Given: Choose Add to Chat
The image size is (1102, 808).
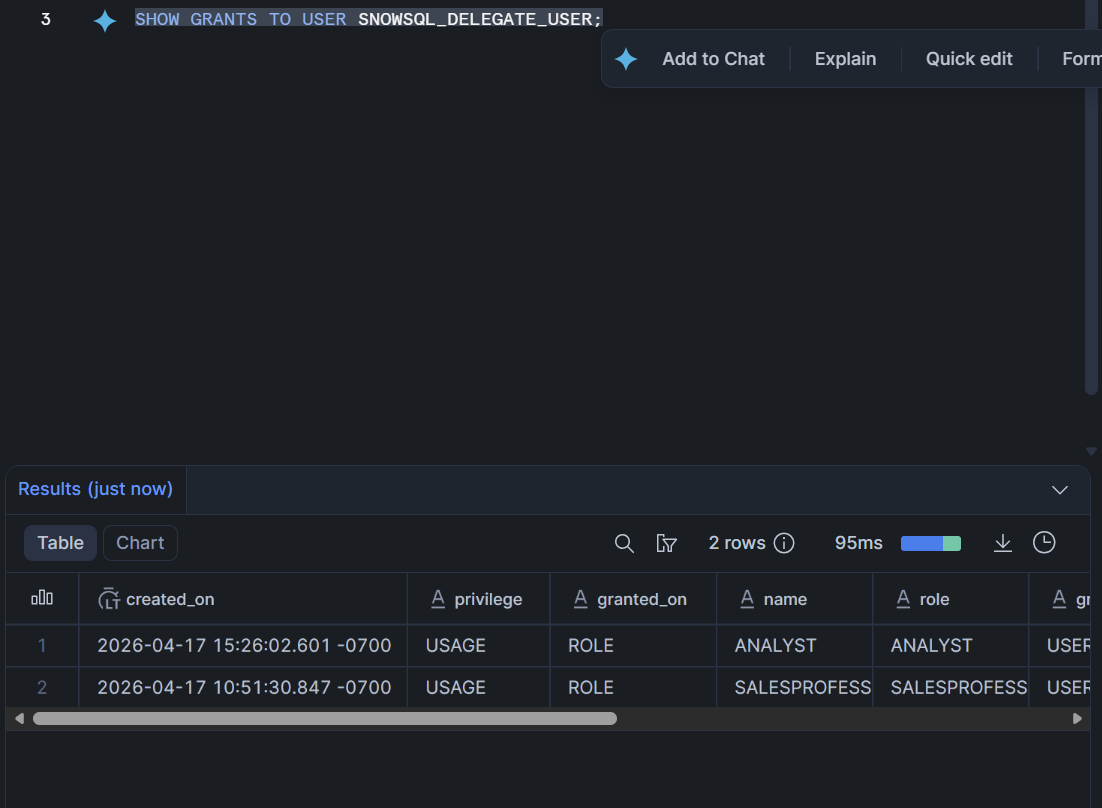Looking at the screenshot, I should (x=713, y=59).
